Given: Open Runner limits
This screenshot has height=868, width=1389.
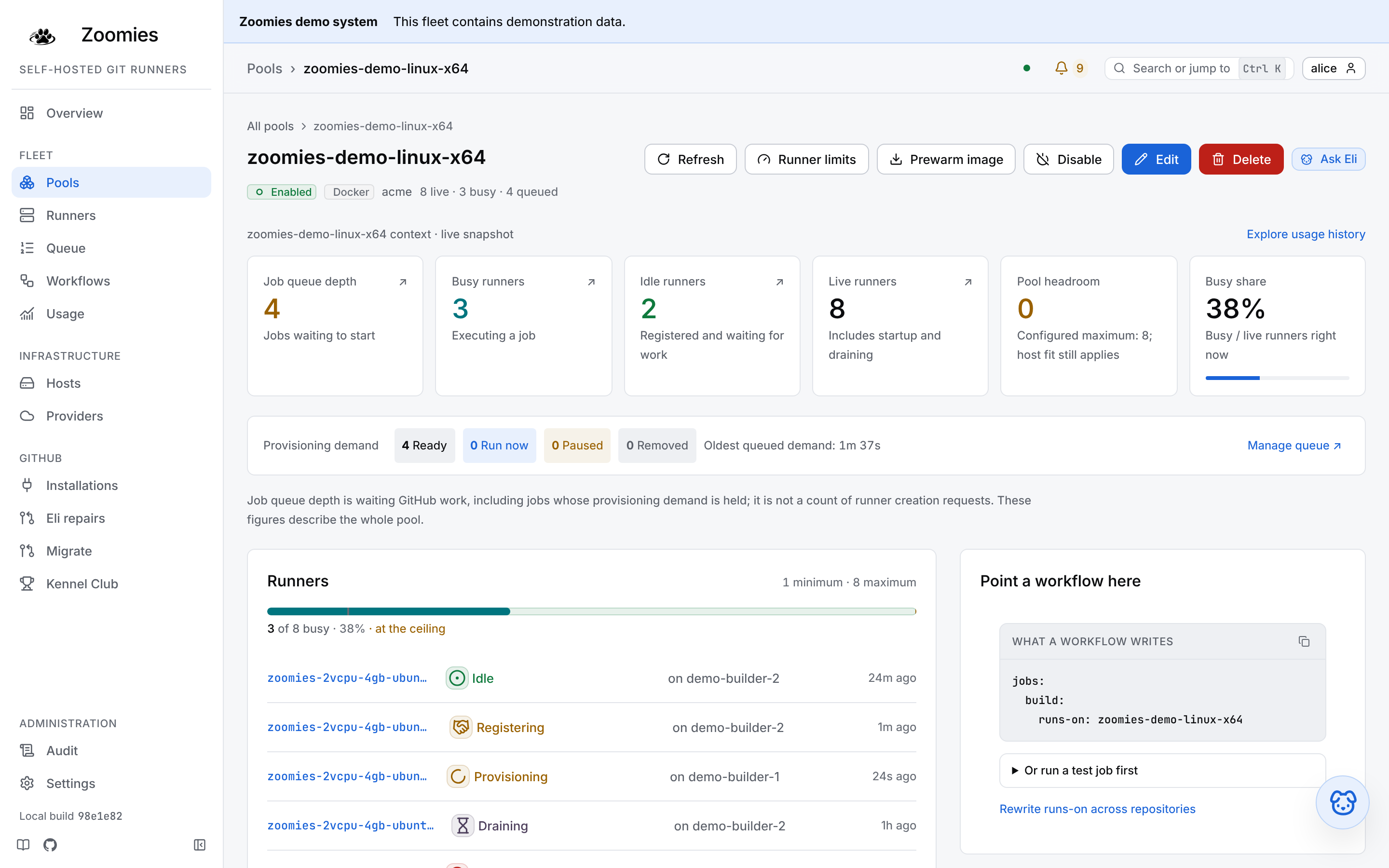Looking at the screenshot, I should point(806,159).
